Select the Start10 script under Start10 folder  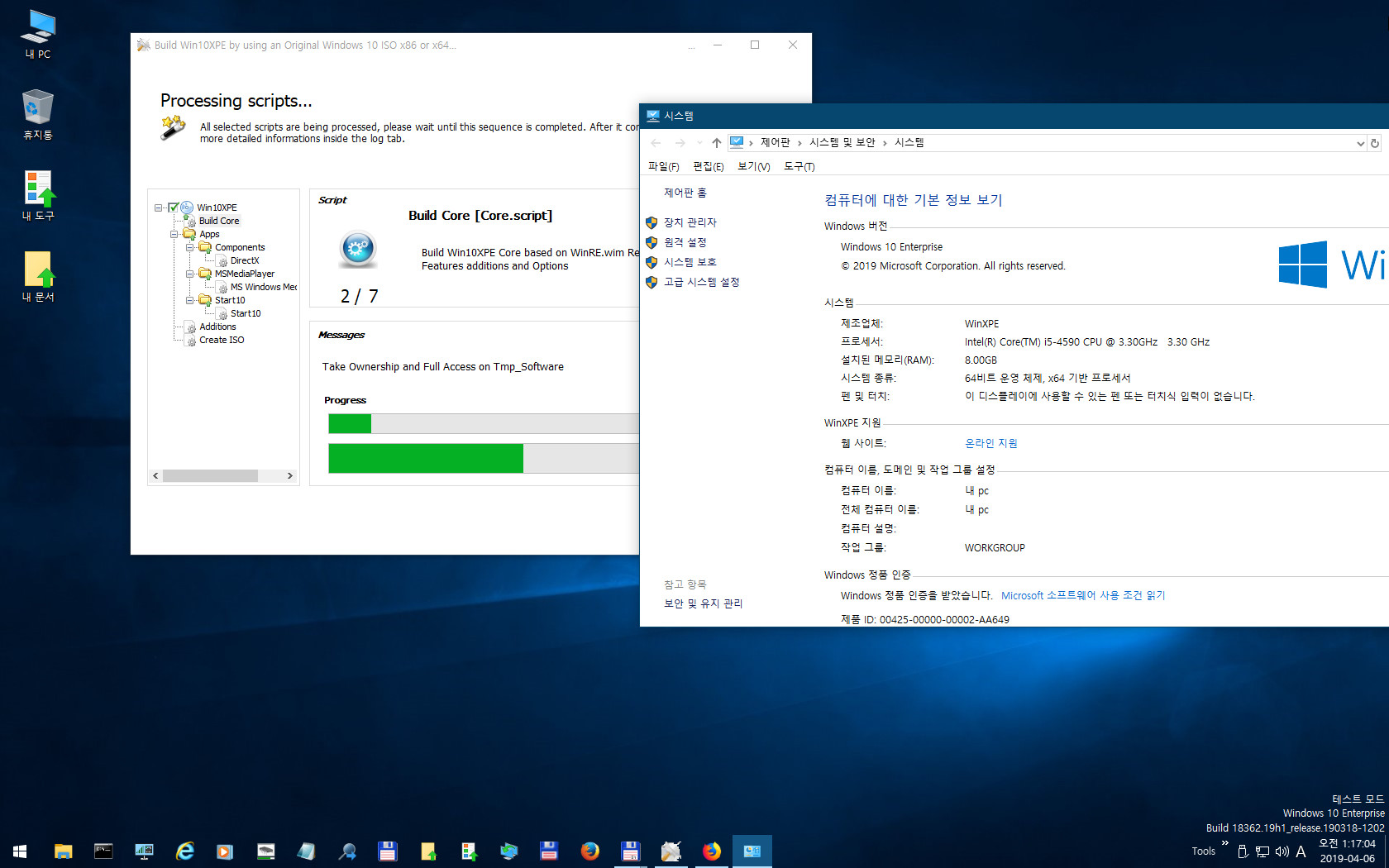click(x=246, y=313)
